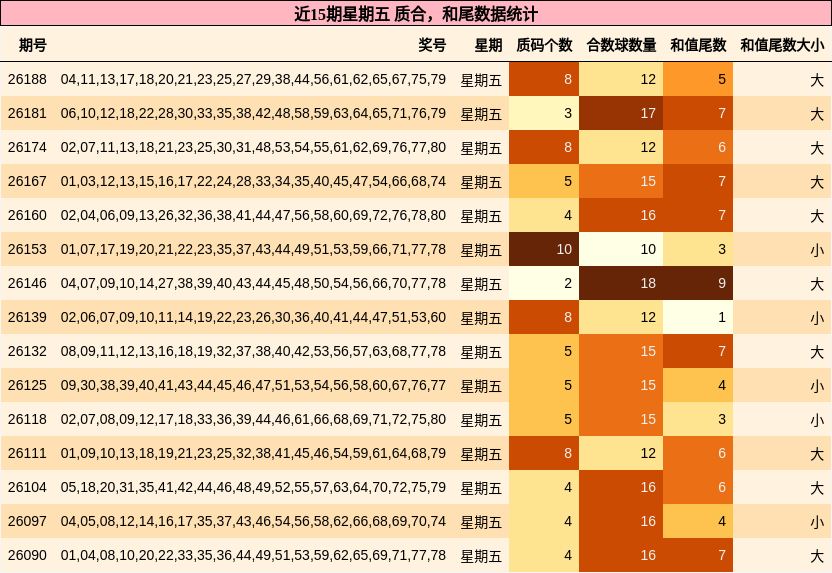Click the winning numbers for period 26118
This screenshot has height=573, width=832.
click(x=253, y=419)
